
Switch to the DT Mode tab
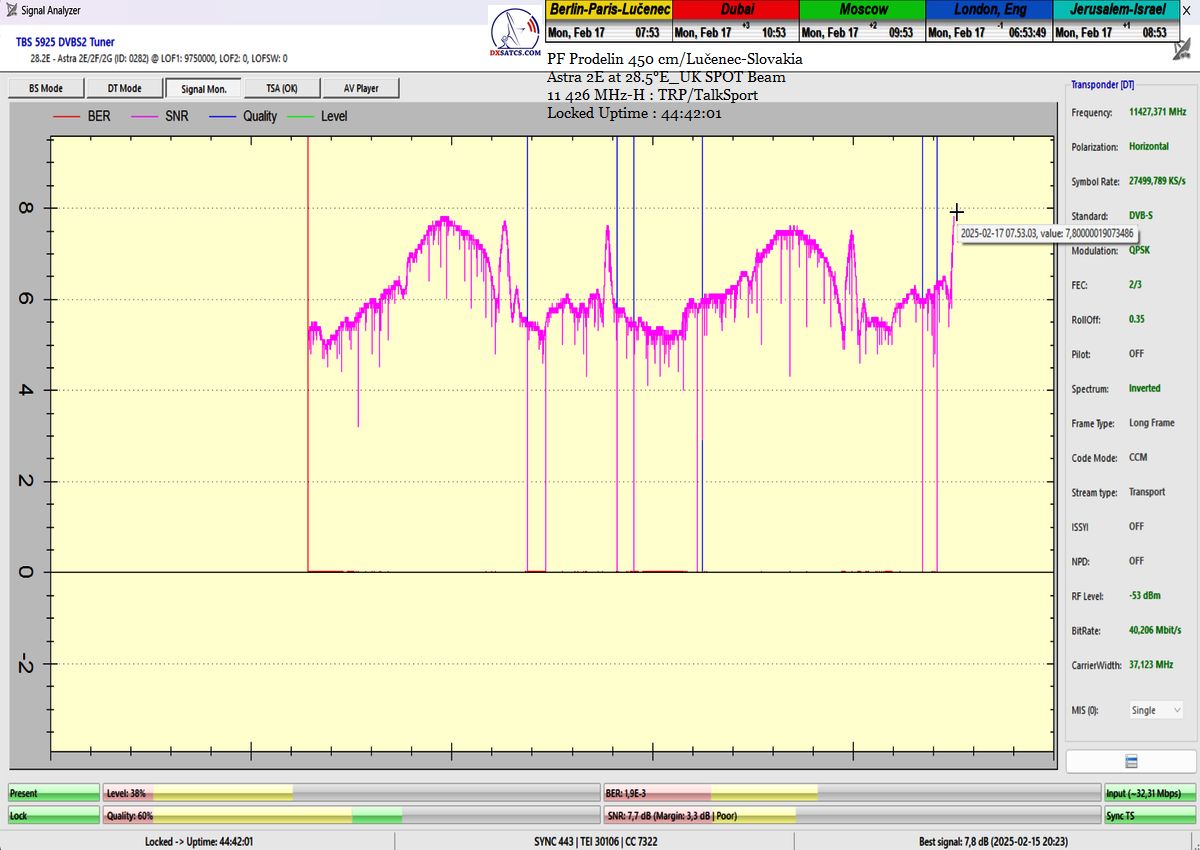click(x=124, y=88)
